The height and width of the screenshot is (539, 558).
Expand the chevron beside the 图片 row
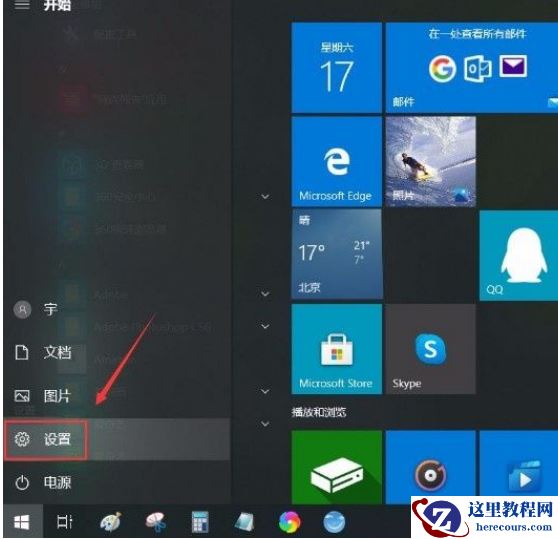tap(265, 391)
